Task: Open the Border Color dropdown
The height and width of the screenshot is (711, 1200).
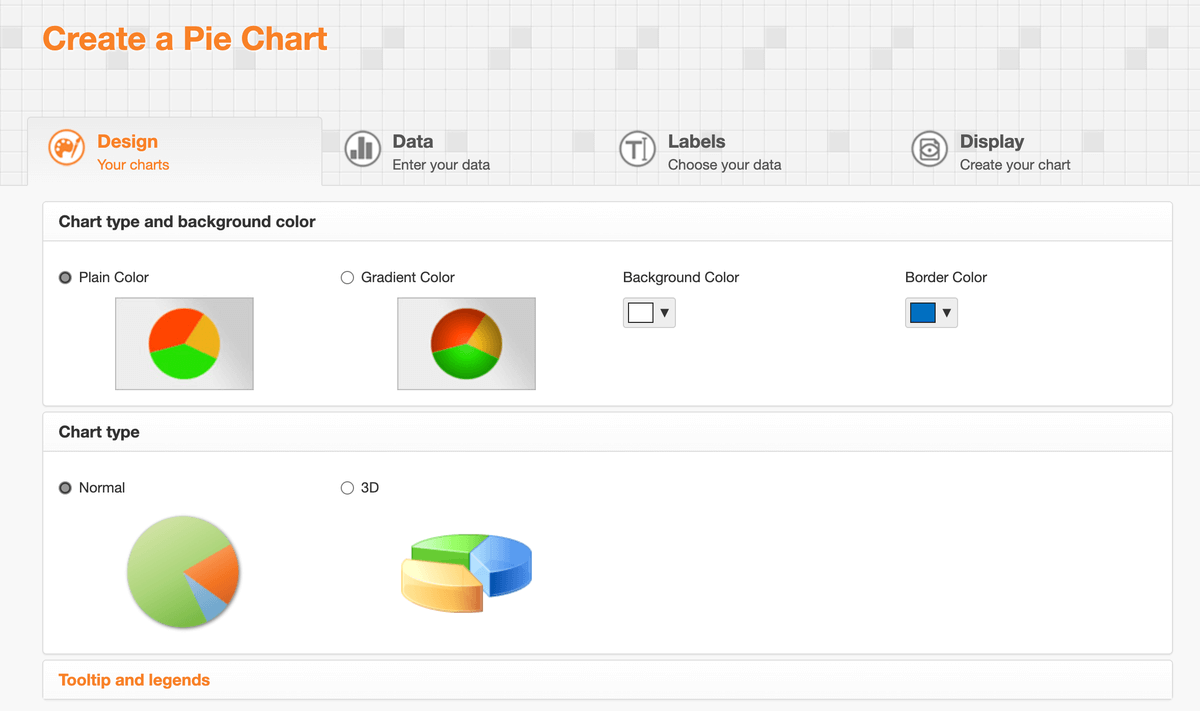Action: (948, 312)
